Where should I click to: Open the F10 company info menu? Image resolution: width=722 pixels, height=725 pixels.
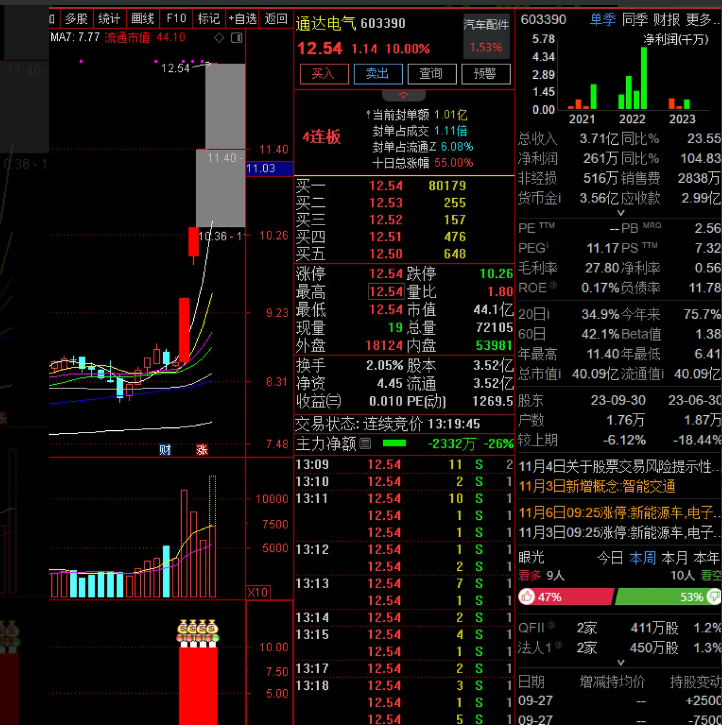(x=176, y=18)
